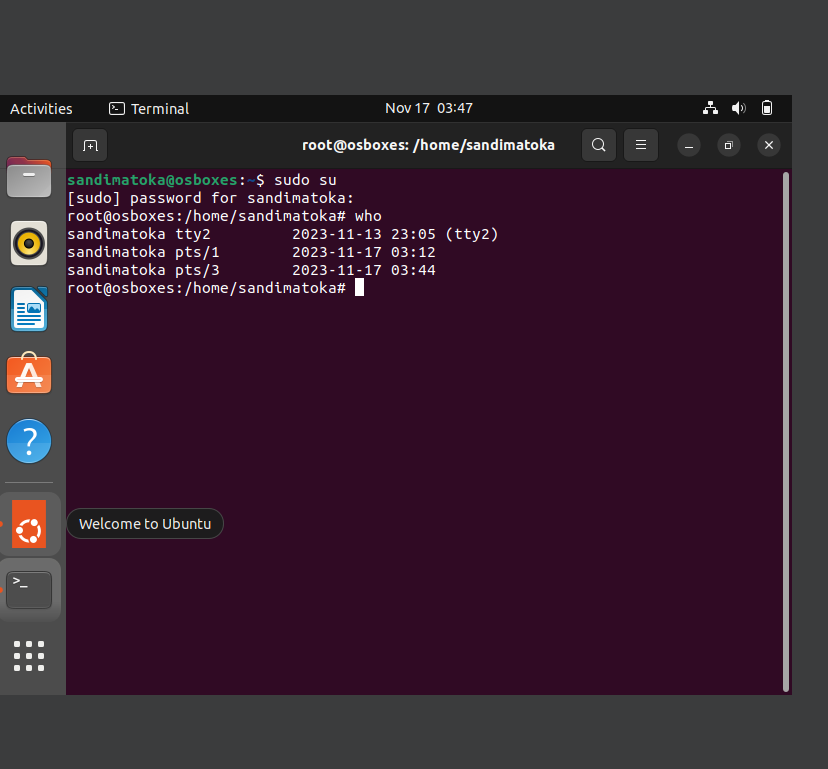828x769 pixels.
Task: Click the 'Welcome to Ubuntu' tooltip
Action: (x=145, y=523)
